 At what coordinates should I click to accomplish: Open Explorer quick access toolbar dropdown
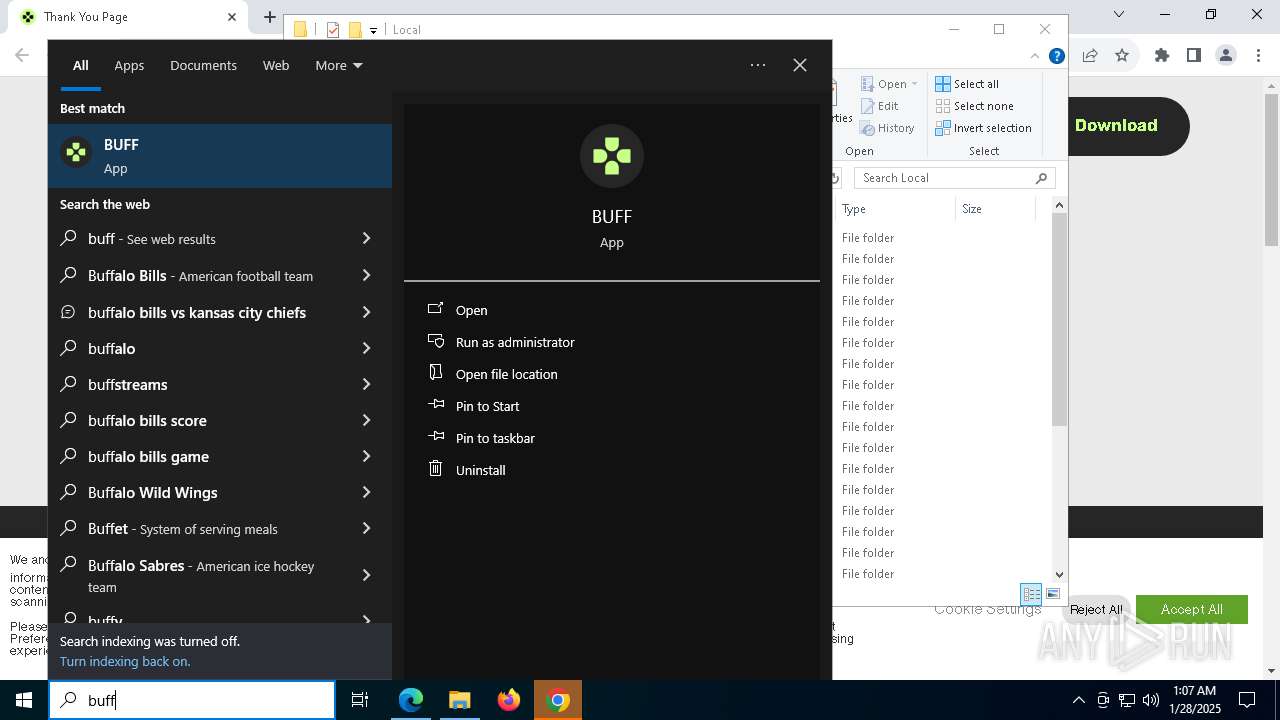tap(373, 30)
